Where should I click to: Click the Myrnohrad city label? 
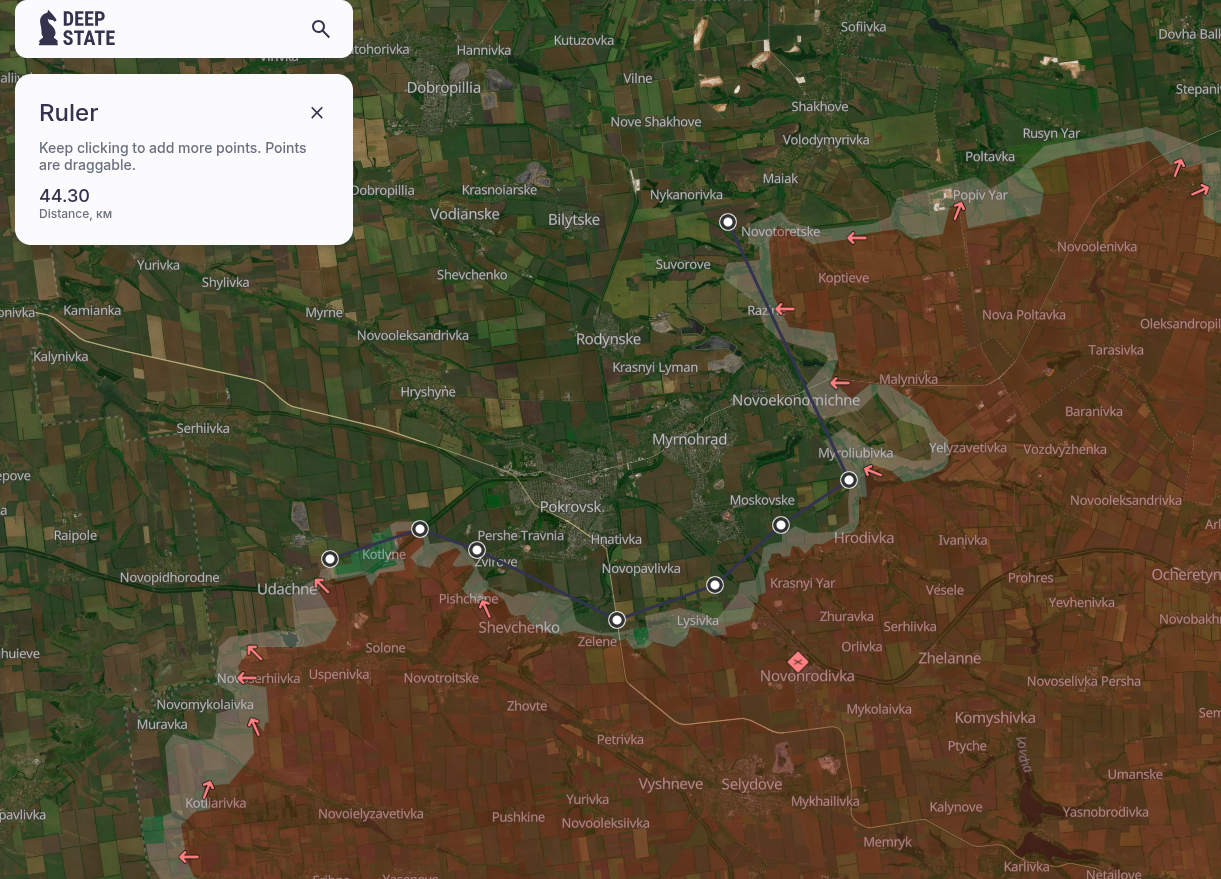coord(689,439)
